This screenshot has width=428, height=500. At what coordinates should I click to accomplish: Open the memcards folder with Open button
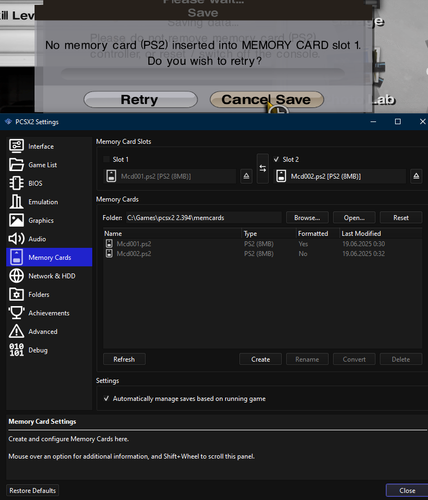pyautogui.click(x=354, y=218)
